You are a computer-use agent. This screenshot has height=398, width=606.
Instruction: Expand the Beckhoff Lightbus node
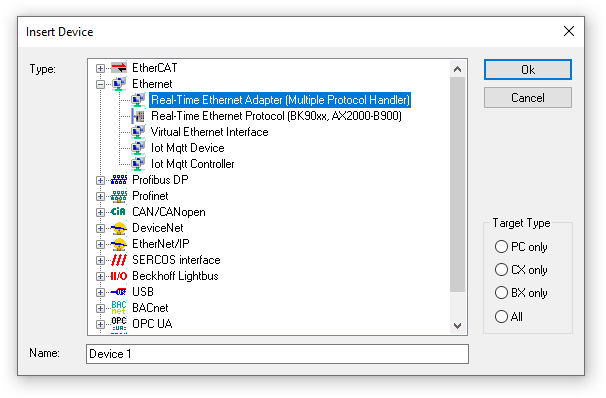(x=100, y=276)
